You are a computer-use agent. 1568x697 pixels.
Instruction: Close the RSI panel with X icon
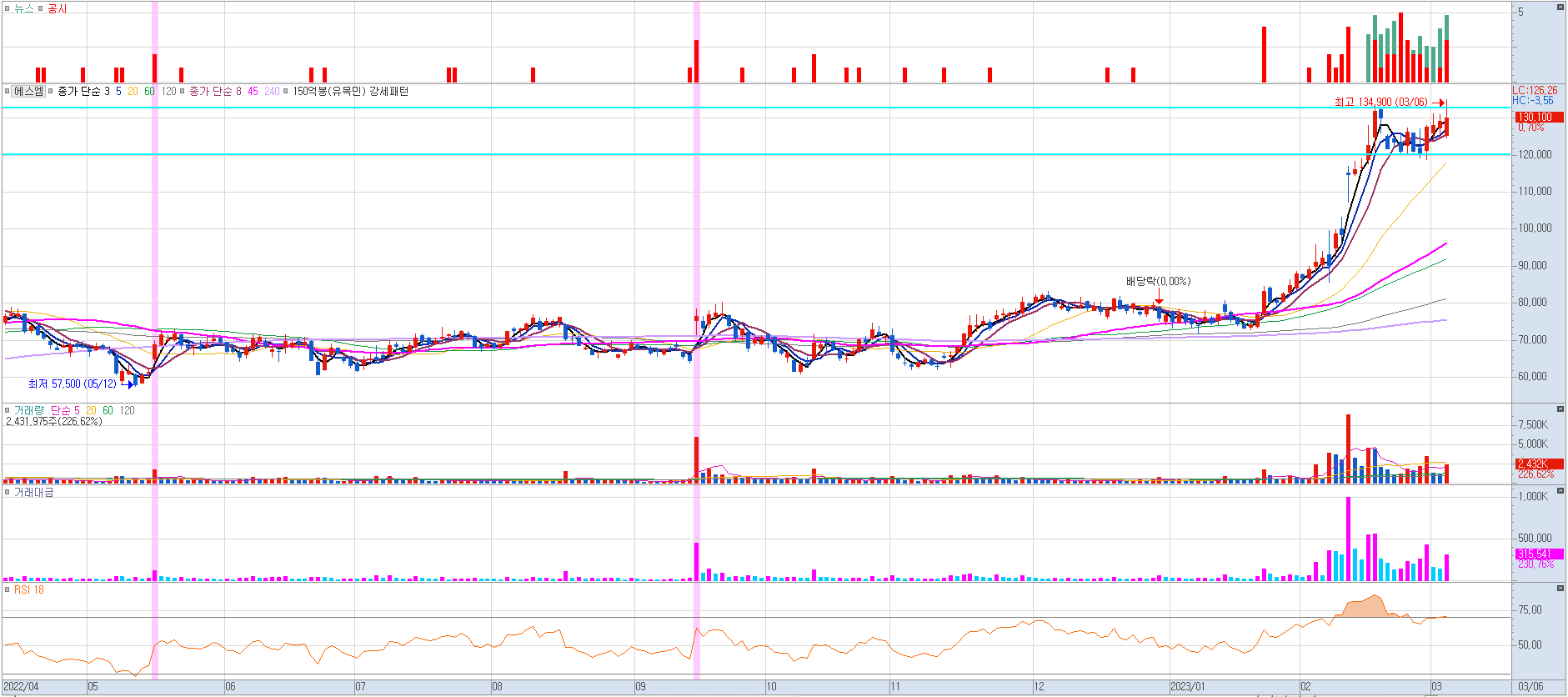(1560, 588)
